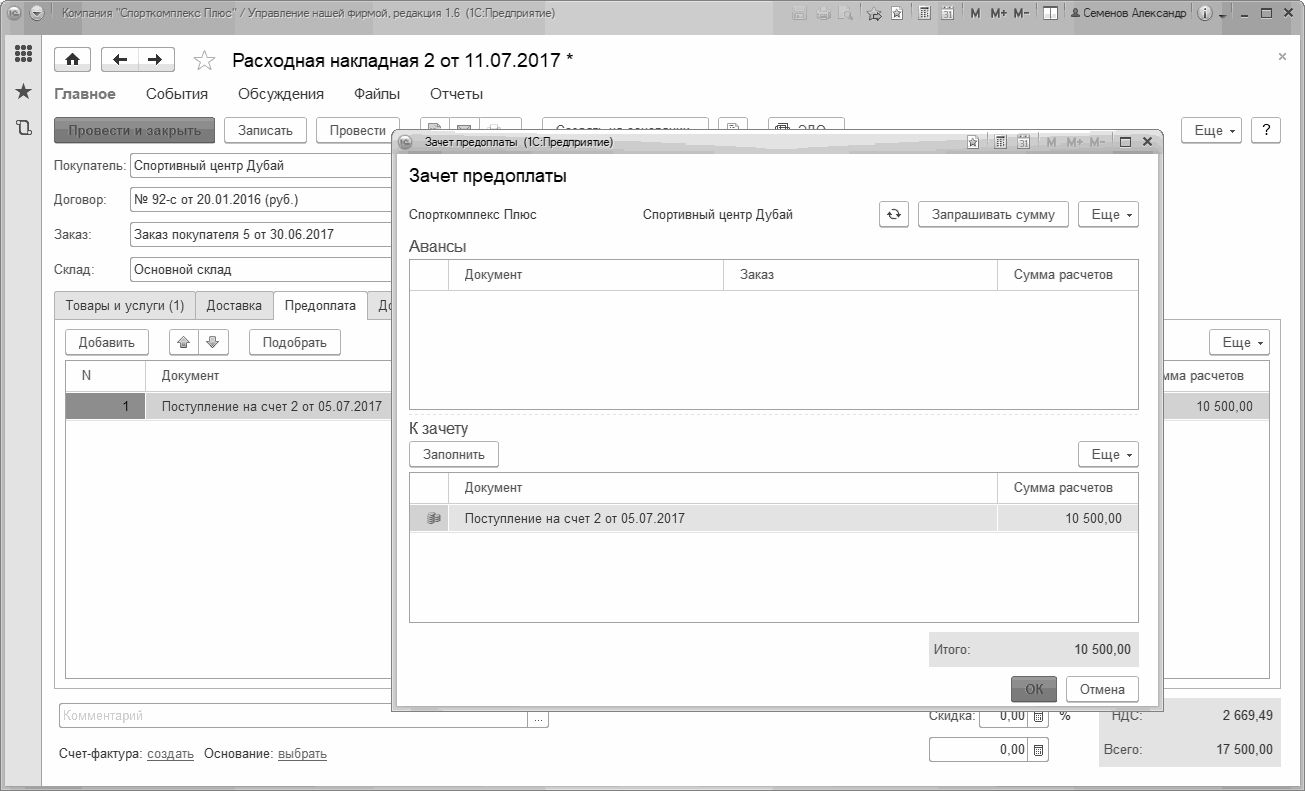Click the Запрашивать сумму button
This screenshot has width=1305, height=791.
point(993,214)
